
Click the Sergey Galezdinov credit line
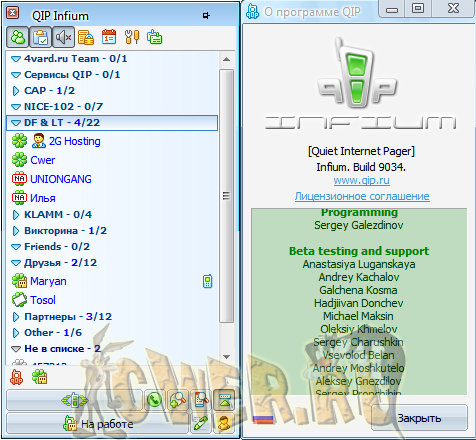[x=359, y=225]
